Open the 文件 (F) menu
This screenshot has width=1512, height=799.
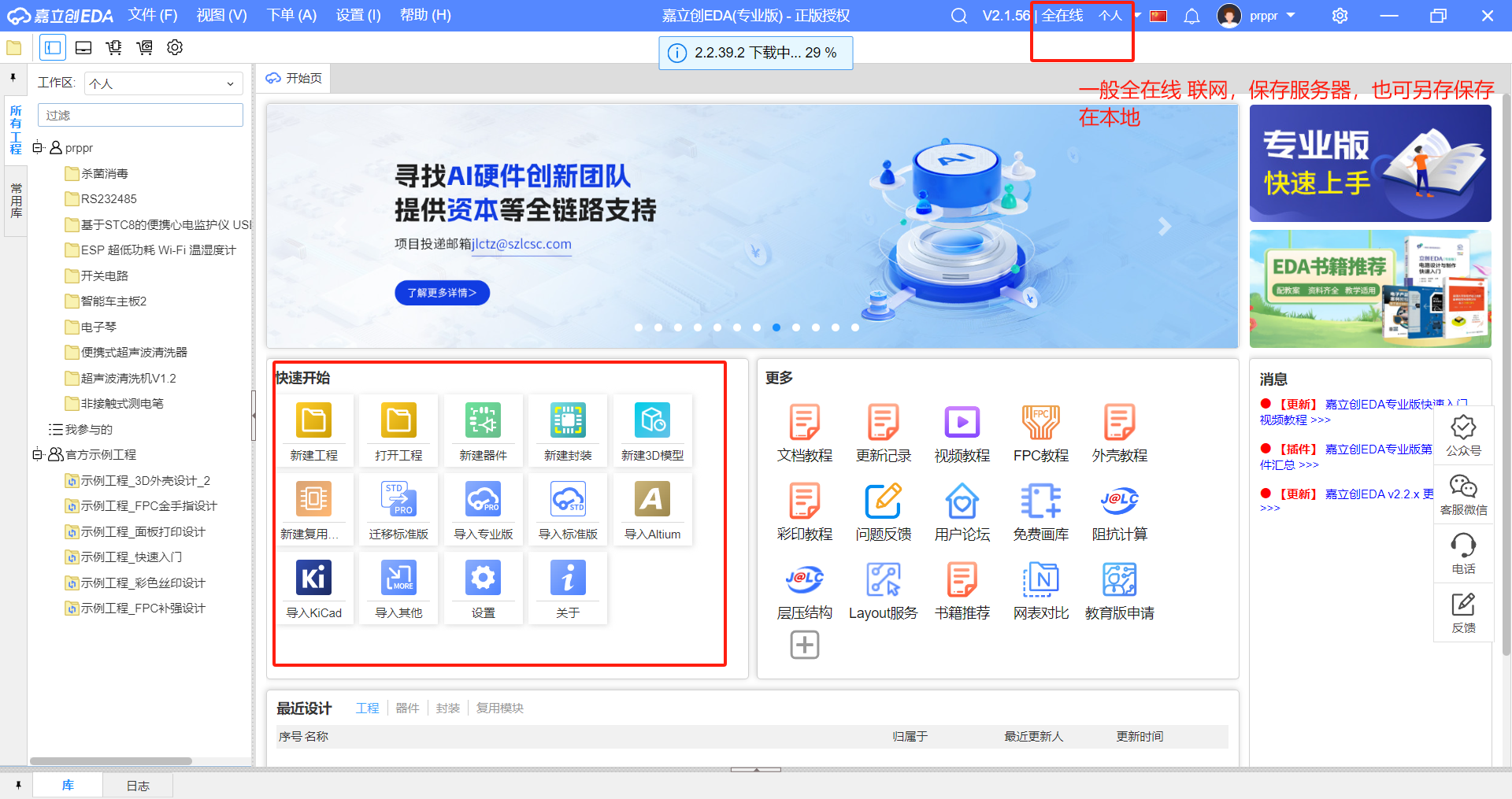click(153, 16)
